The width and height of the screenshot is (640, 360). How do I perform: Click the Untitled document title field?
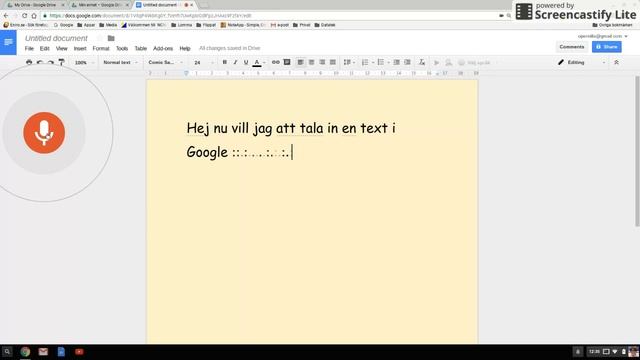56,38
